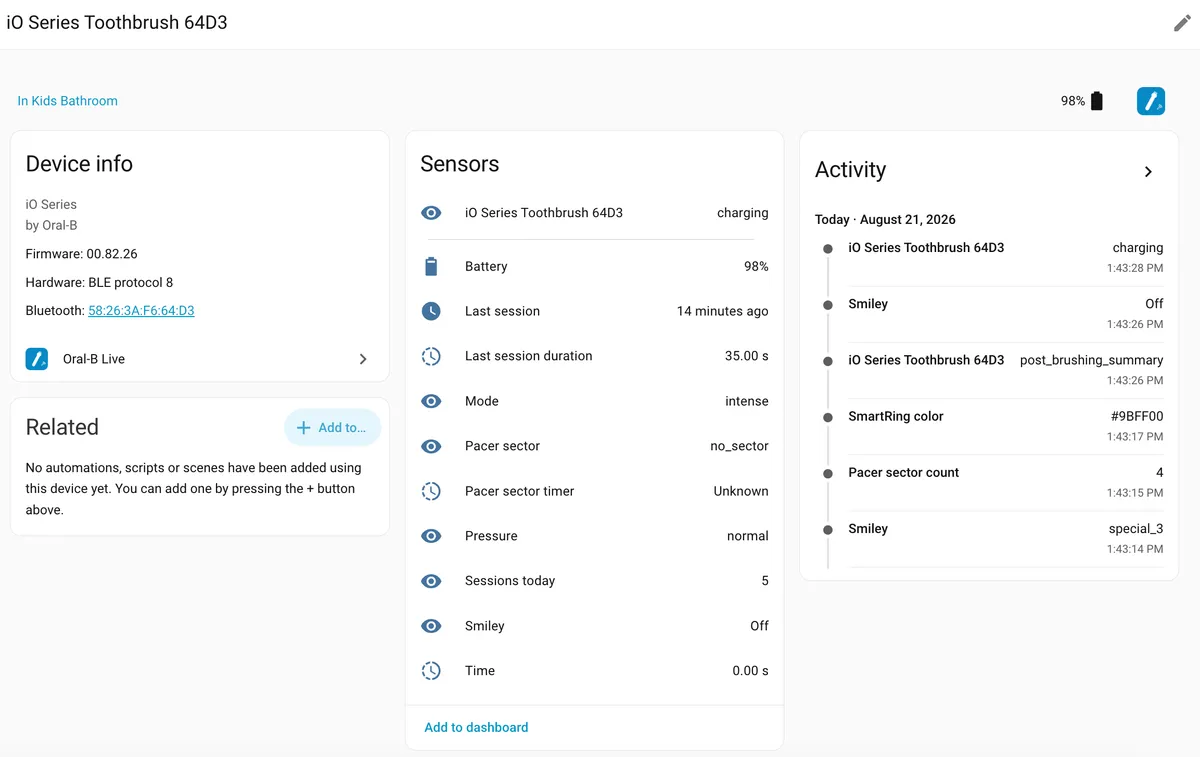The height and width of the screenshot is (757, 1200).
Task: Click Bluetooth address 58:26:3A:F6:64:D3 link
Action: pos(141,311)
